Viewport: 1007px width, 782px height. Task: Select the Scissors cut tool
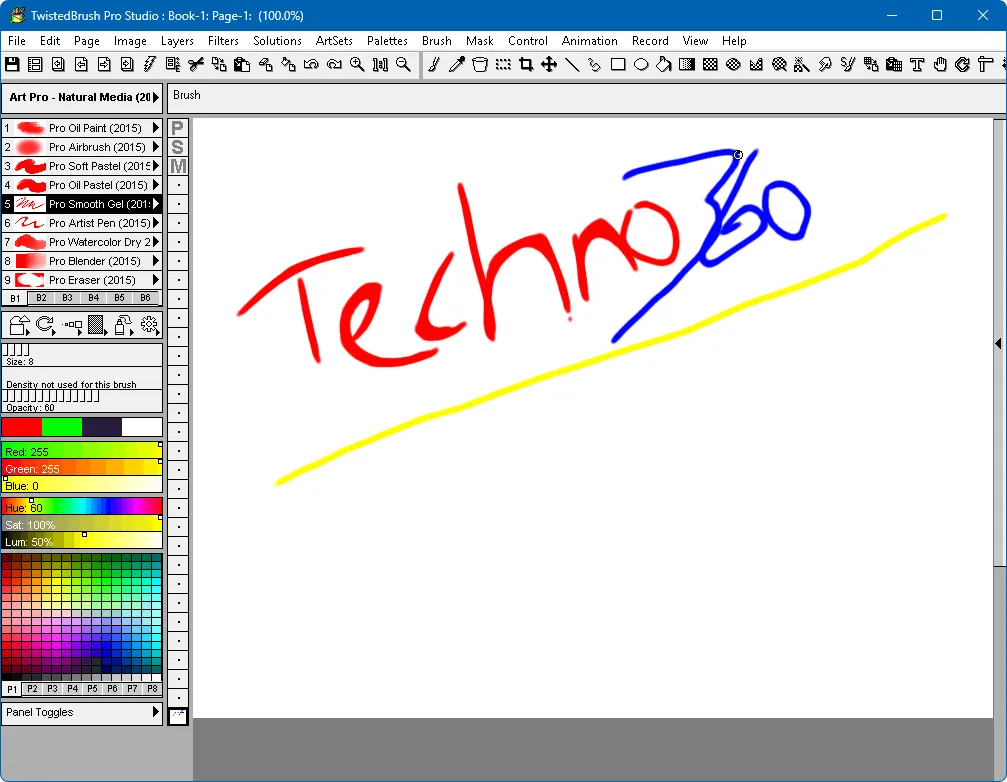(196, 65)
